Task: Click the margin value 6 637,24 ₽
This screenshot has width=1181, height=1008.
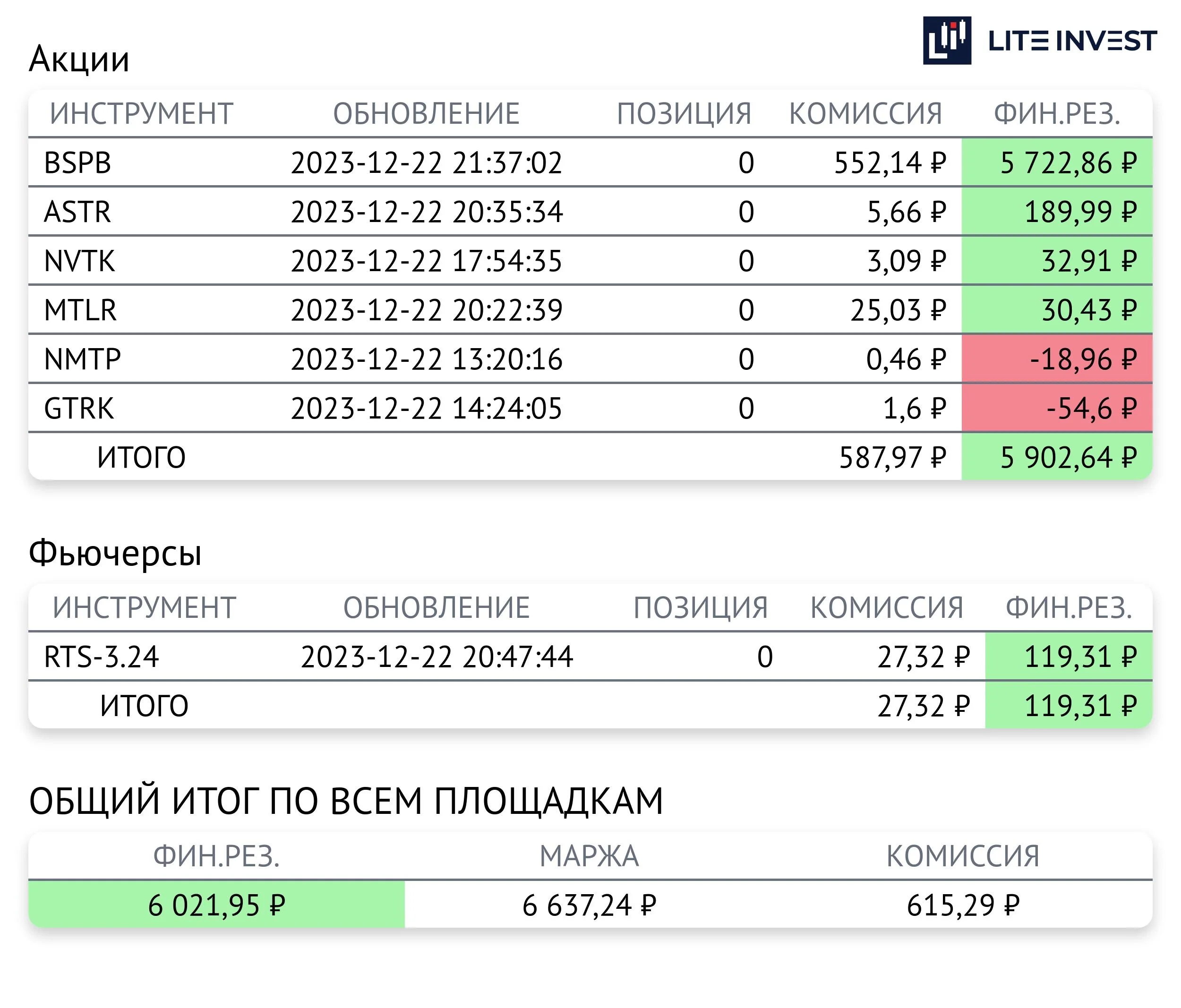Action: 590,905
